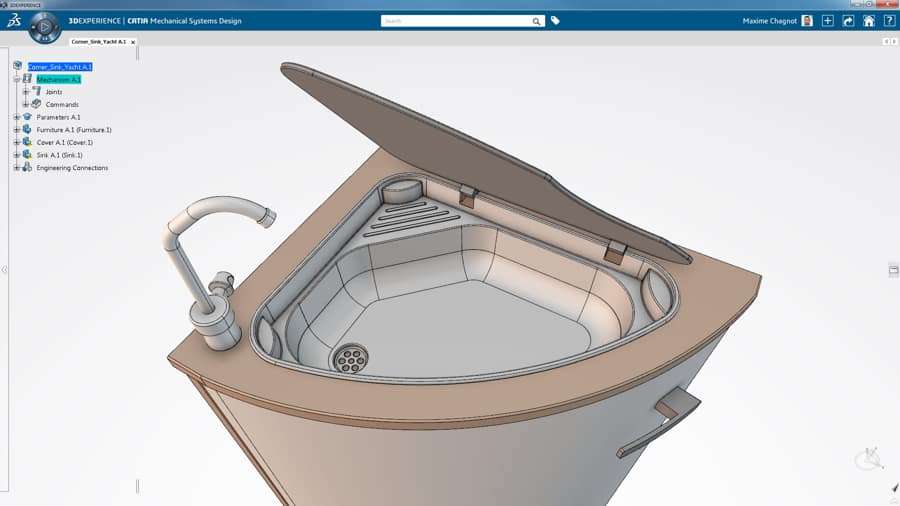This screenshot has width=900, height=506.
Task: Select Cover A.1 (Cover.1) in tree
Action: coord(65,142)
